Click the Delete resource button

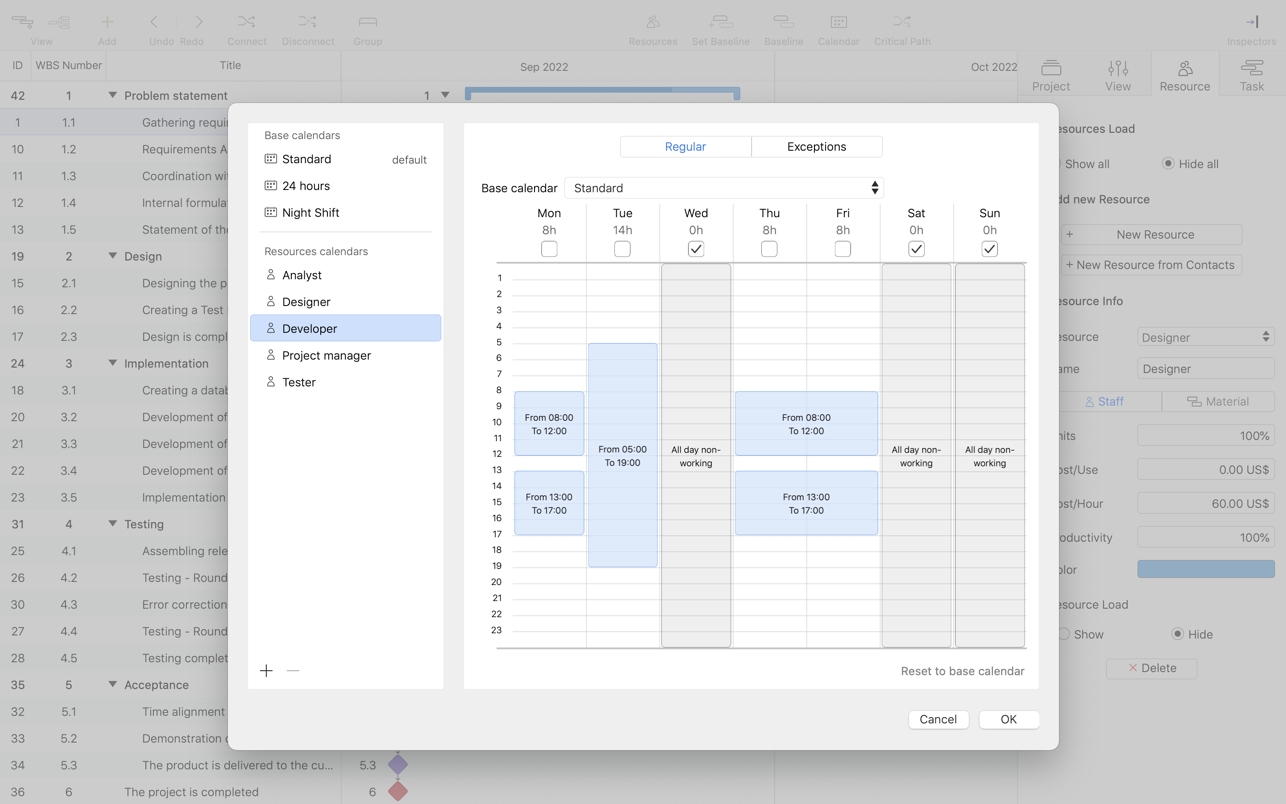[1152, 668]
